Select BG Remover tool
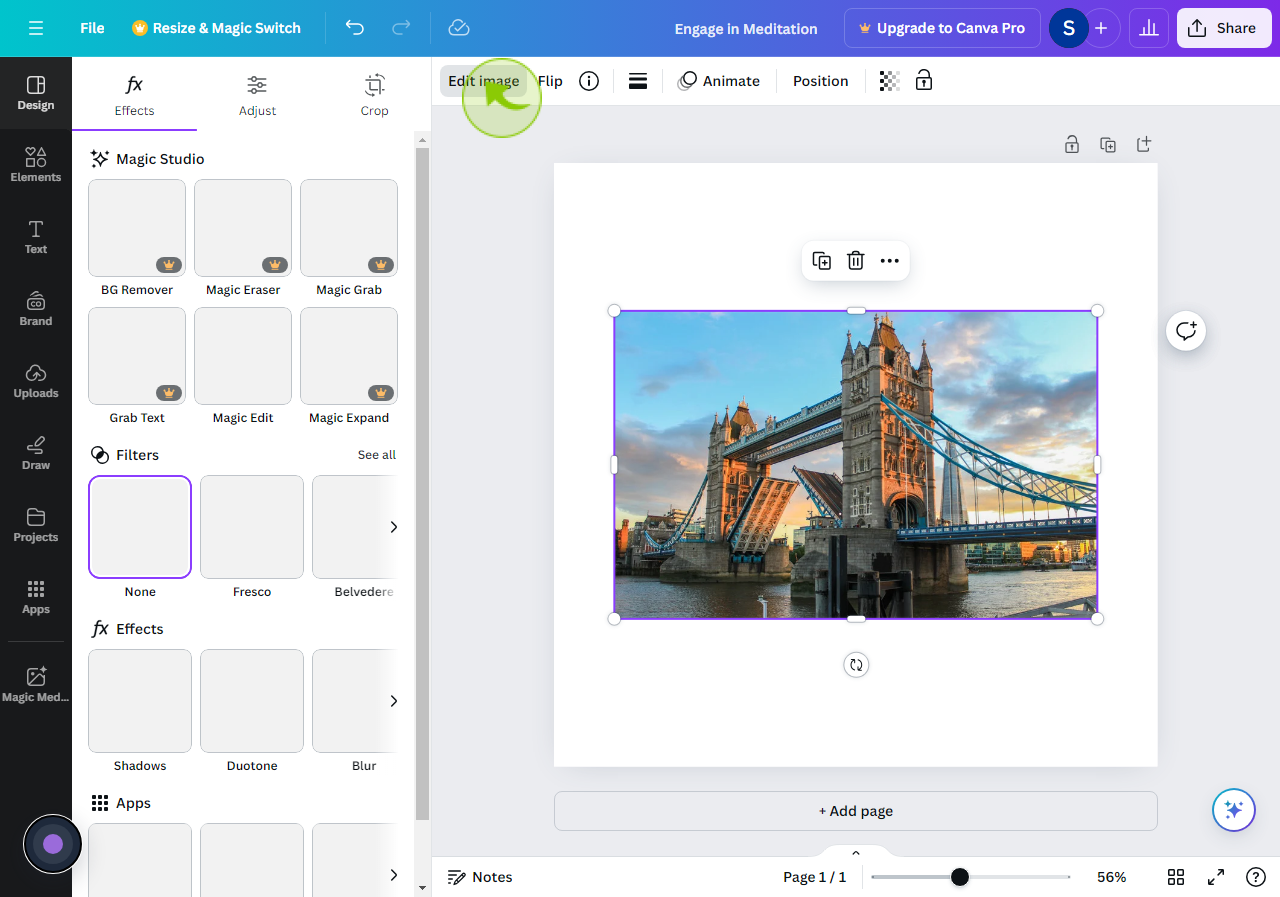The height and width of the screenshot is (897, 1280). 137,228
